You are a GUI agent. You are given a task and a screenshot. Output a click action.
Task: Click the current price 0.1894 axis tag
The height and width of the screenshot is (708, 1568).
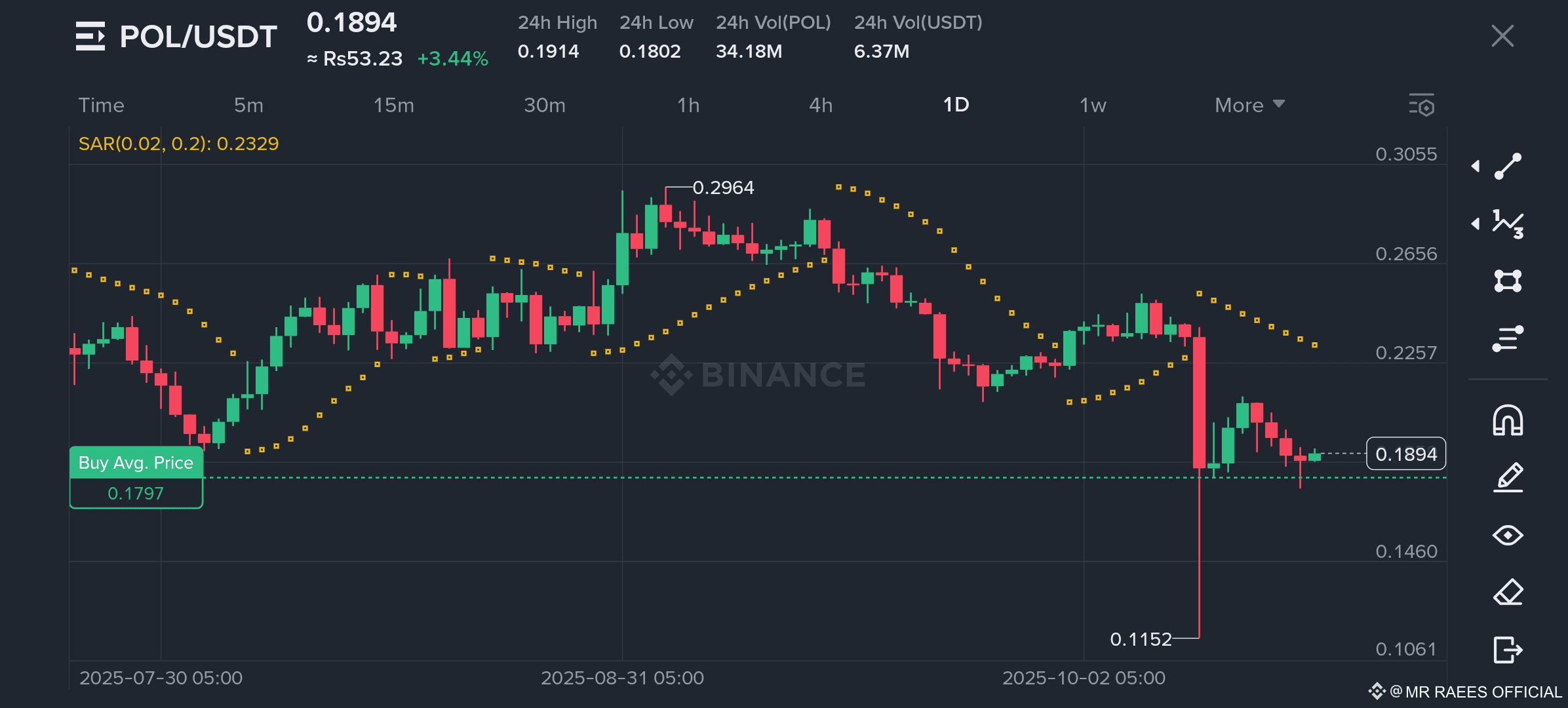click(1405, 454)
